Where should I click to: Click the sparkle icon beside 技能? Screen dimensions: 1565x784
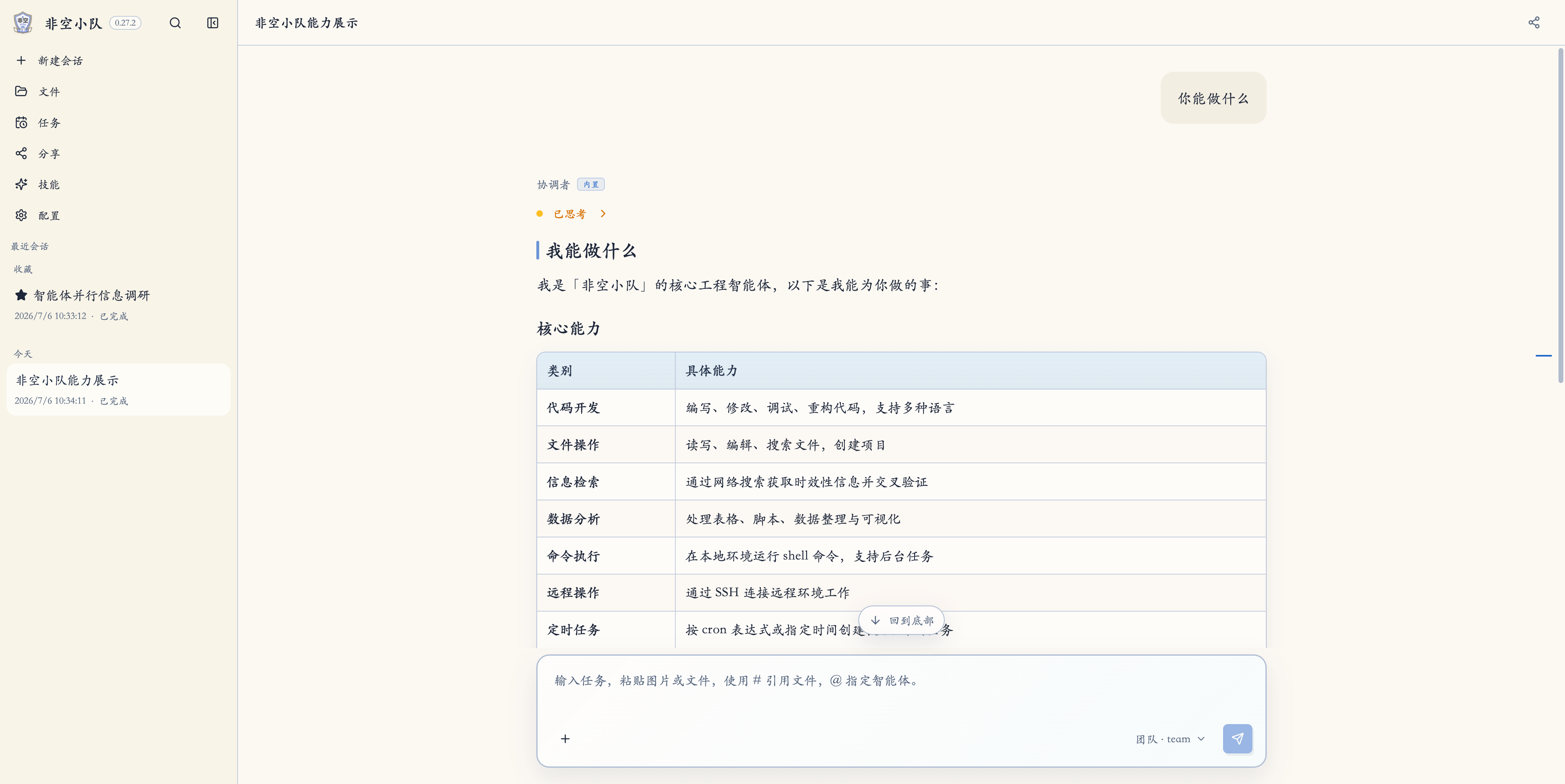[21, 184]
